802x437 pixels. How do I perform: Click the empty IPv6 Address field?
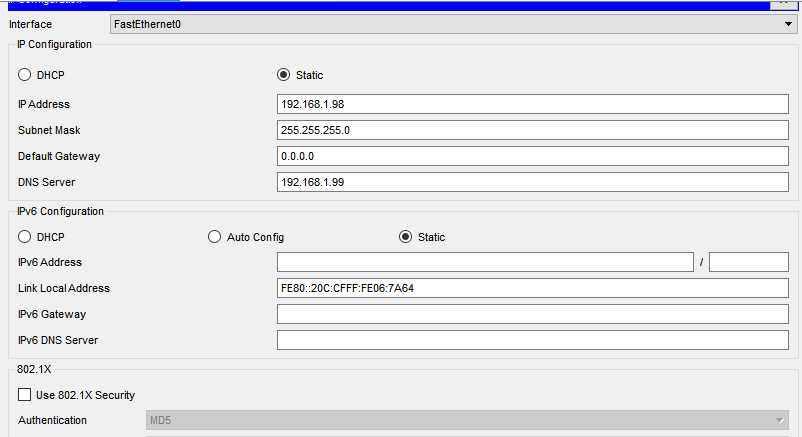pyautogui.click(x=485, y=262)
